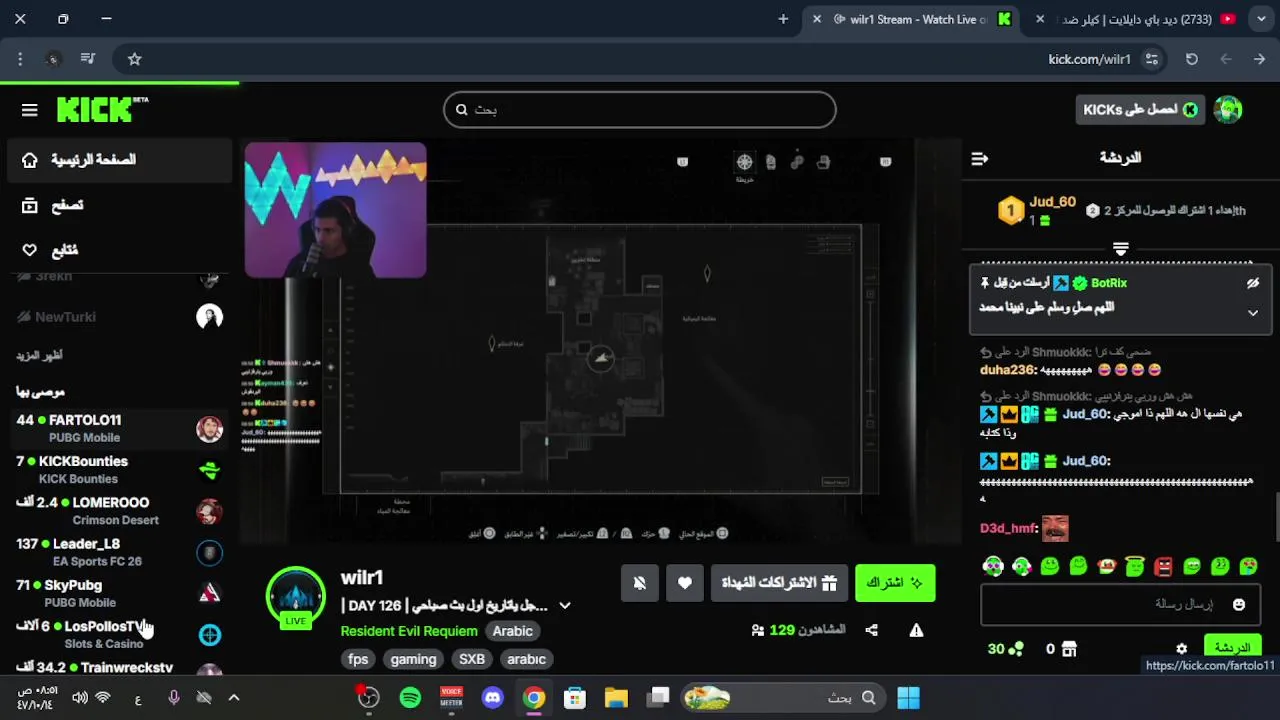
Task: Click the Gift Subscriptions button
Action: 779,583
